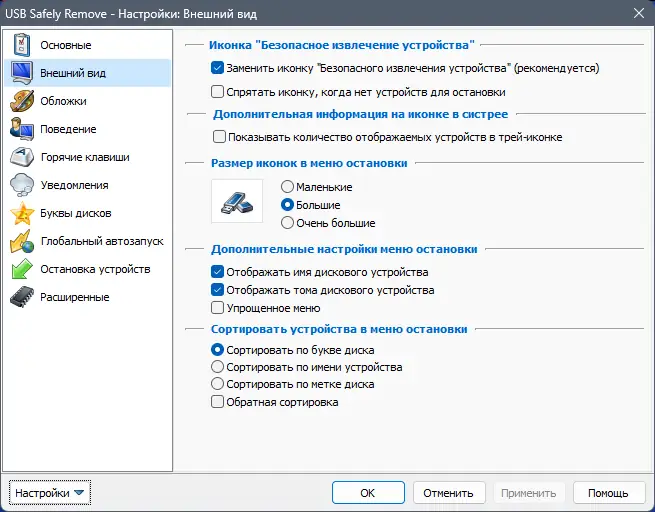Open the Помощь button
This screenshot has height=512, width=655.
tap(608, 493)
